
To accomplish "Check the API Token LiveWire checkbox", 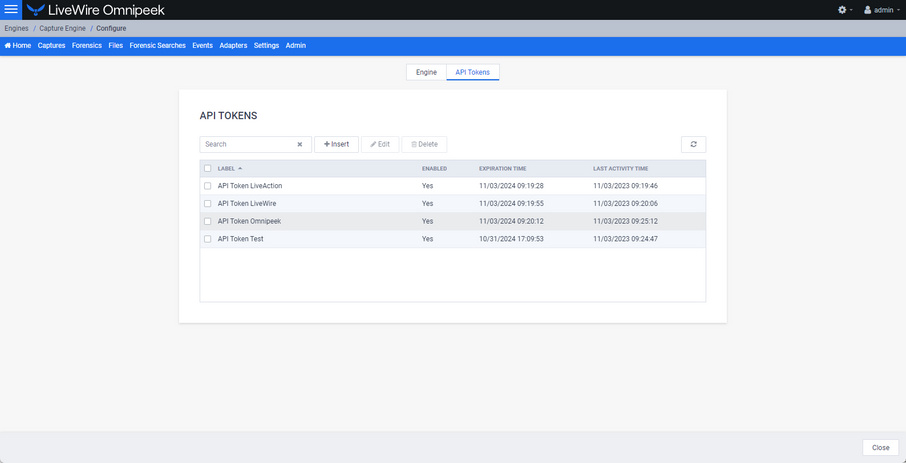I will pos(207,203).
